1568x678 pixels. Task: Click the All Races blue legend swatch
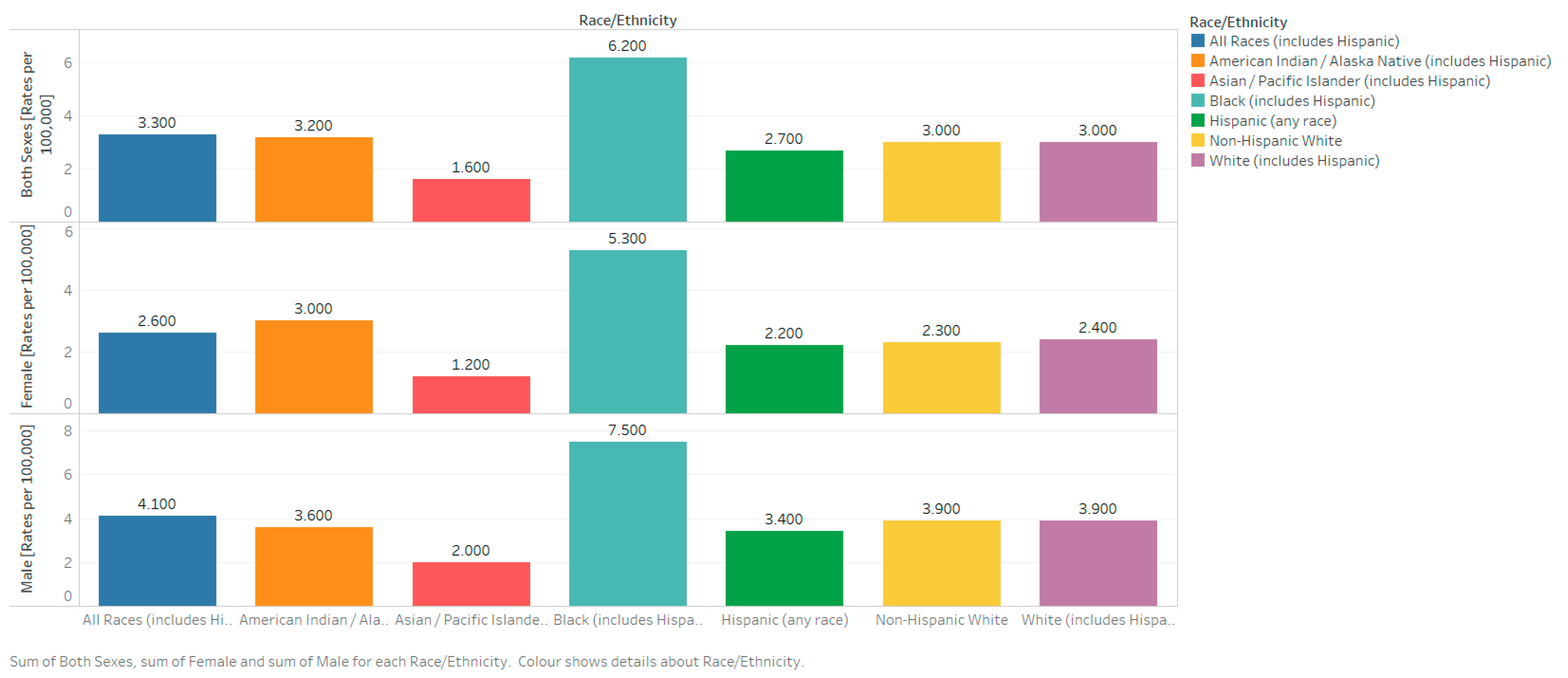1197,41
